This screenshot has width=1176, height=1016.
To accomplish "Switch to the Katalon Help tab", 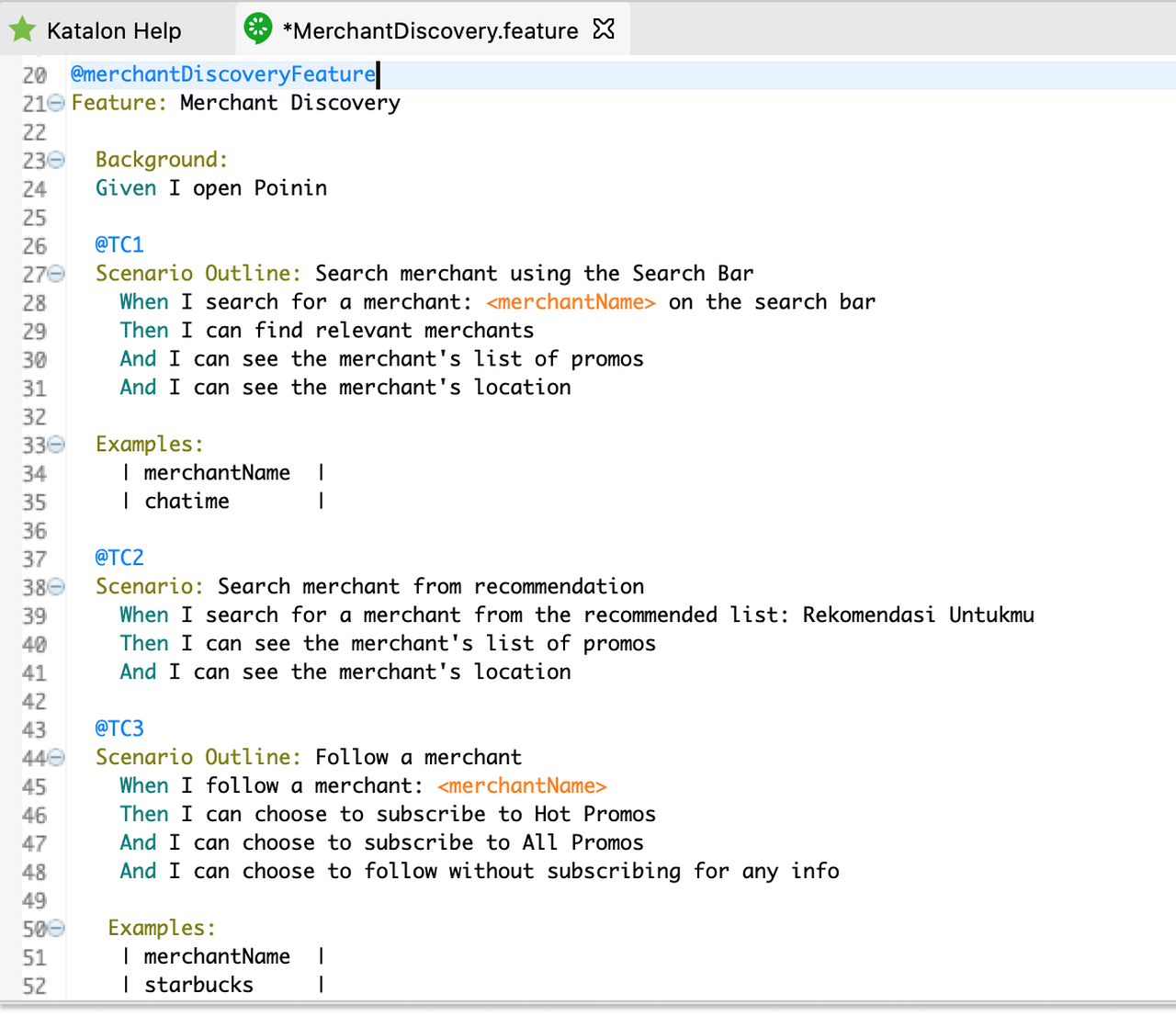I will [96, 30].
